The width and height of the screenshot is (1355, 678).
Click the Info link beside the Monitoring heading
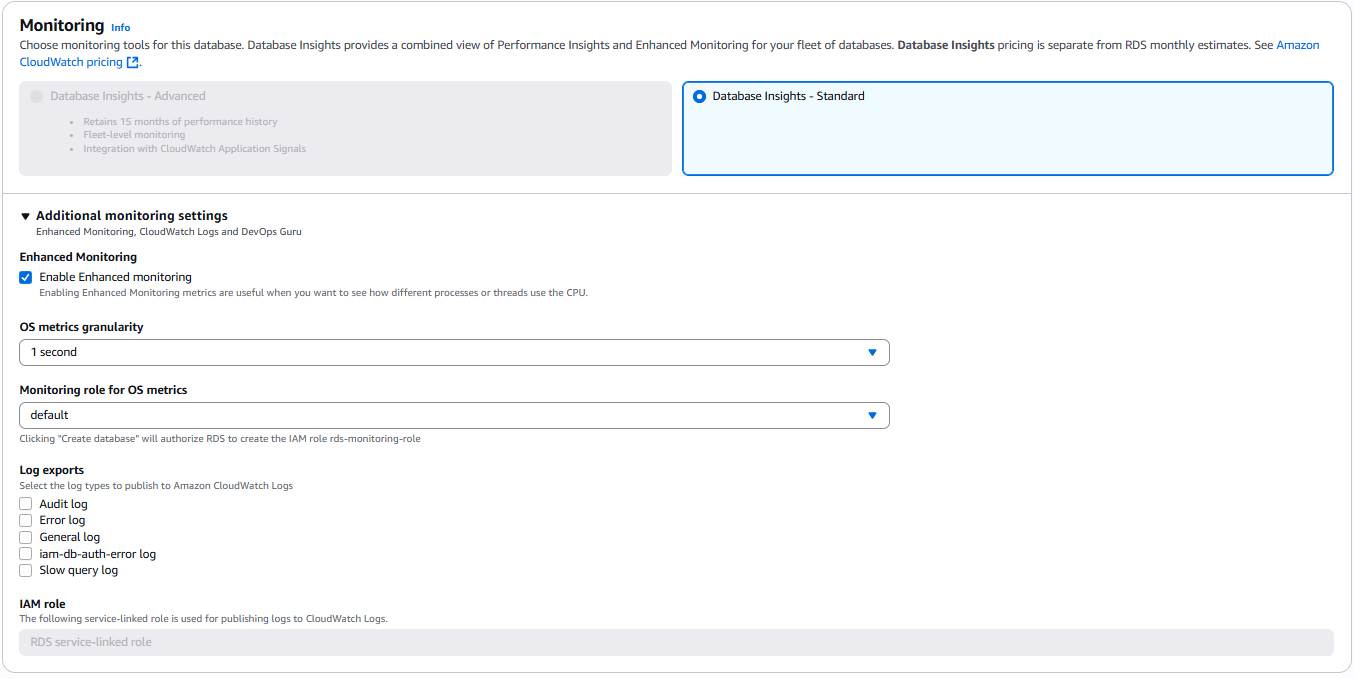pyautogui.click(x=120, y=27)
